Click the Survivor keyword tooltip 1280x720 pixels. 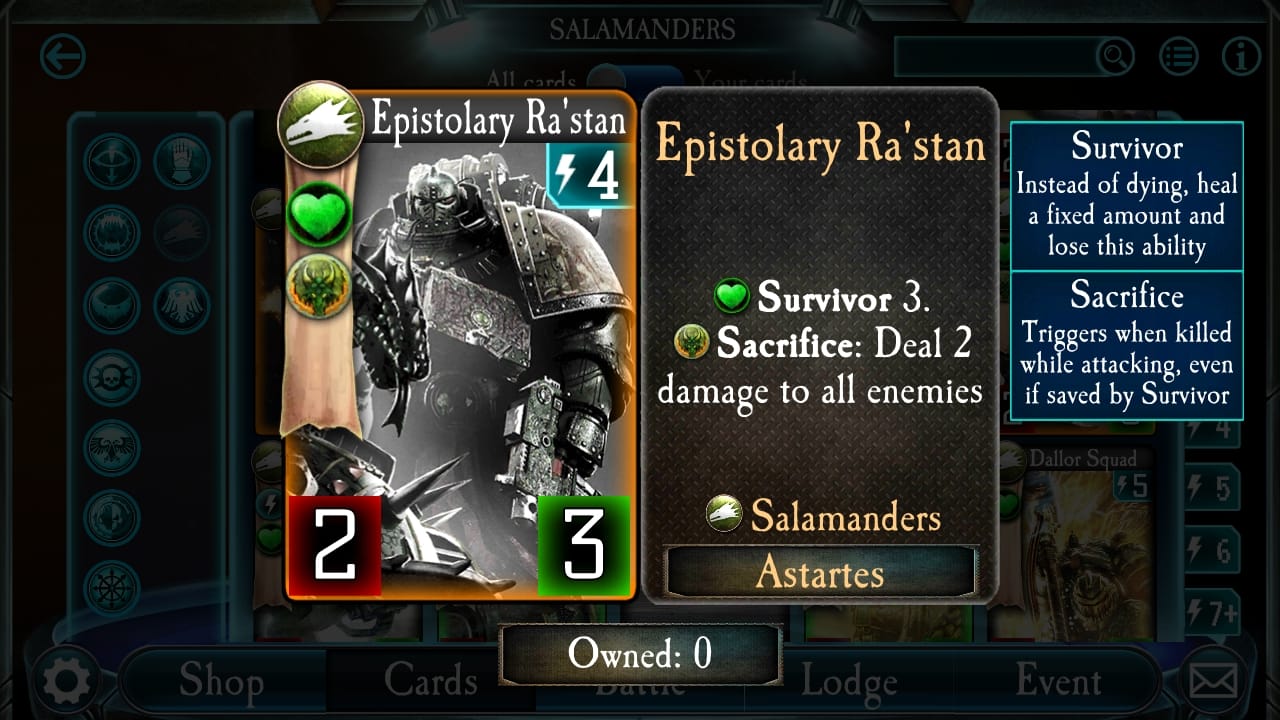point(1126,196)
